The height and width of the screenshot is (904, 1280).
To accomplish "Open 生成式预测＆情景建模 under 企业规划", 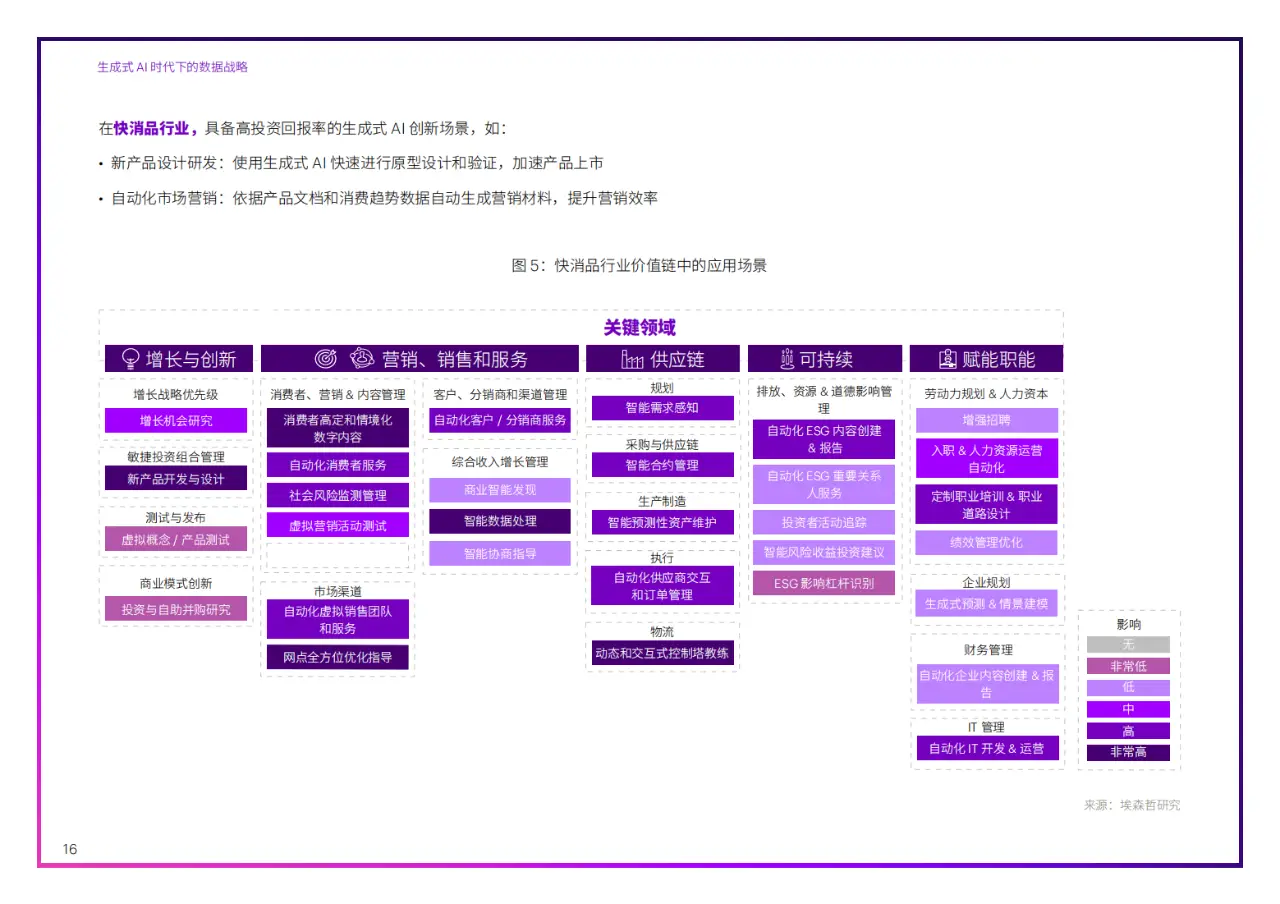I will [x=987, y=604].
